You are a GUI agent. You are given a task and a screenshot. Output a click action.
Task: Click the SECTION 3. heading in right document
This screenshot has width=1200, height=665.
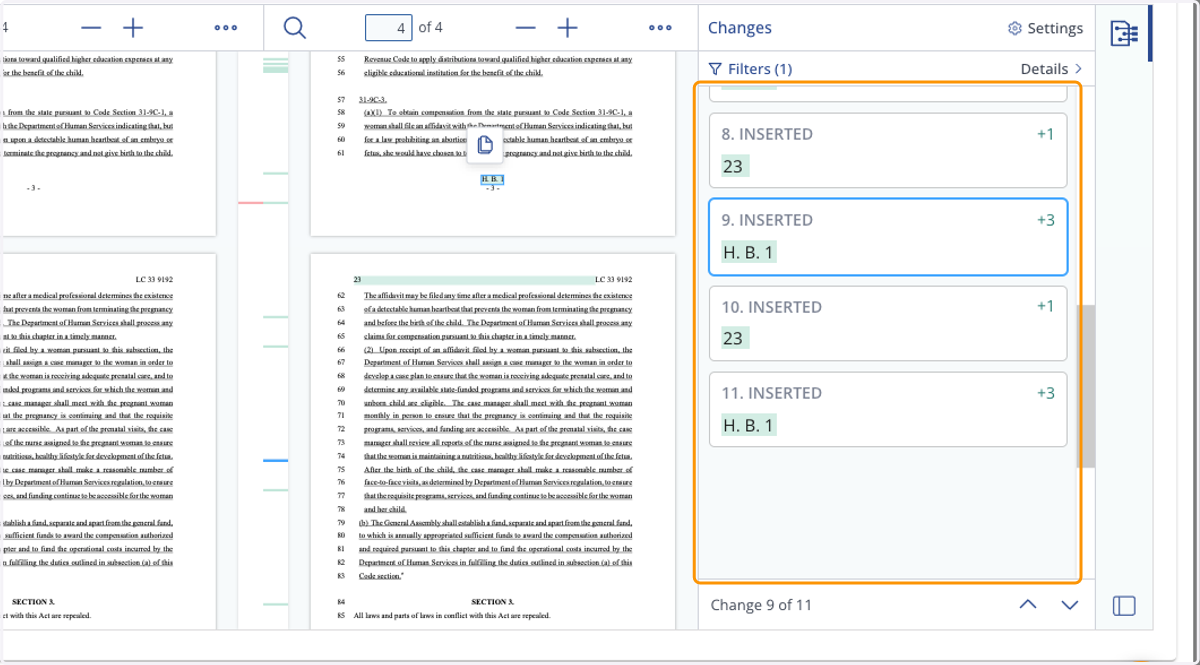click(492, 602)
